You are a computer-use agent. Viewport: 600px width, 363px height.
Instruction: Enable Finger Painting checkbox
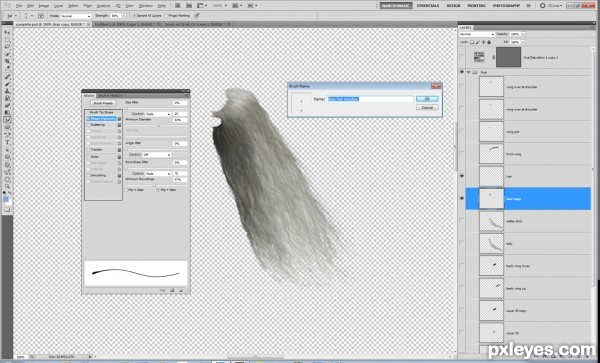tap(166, 16)
